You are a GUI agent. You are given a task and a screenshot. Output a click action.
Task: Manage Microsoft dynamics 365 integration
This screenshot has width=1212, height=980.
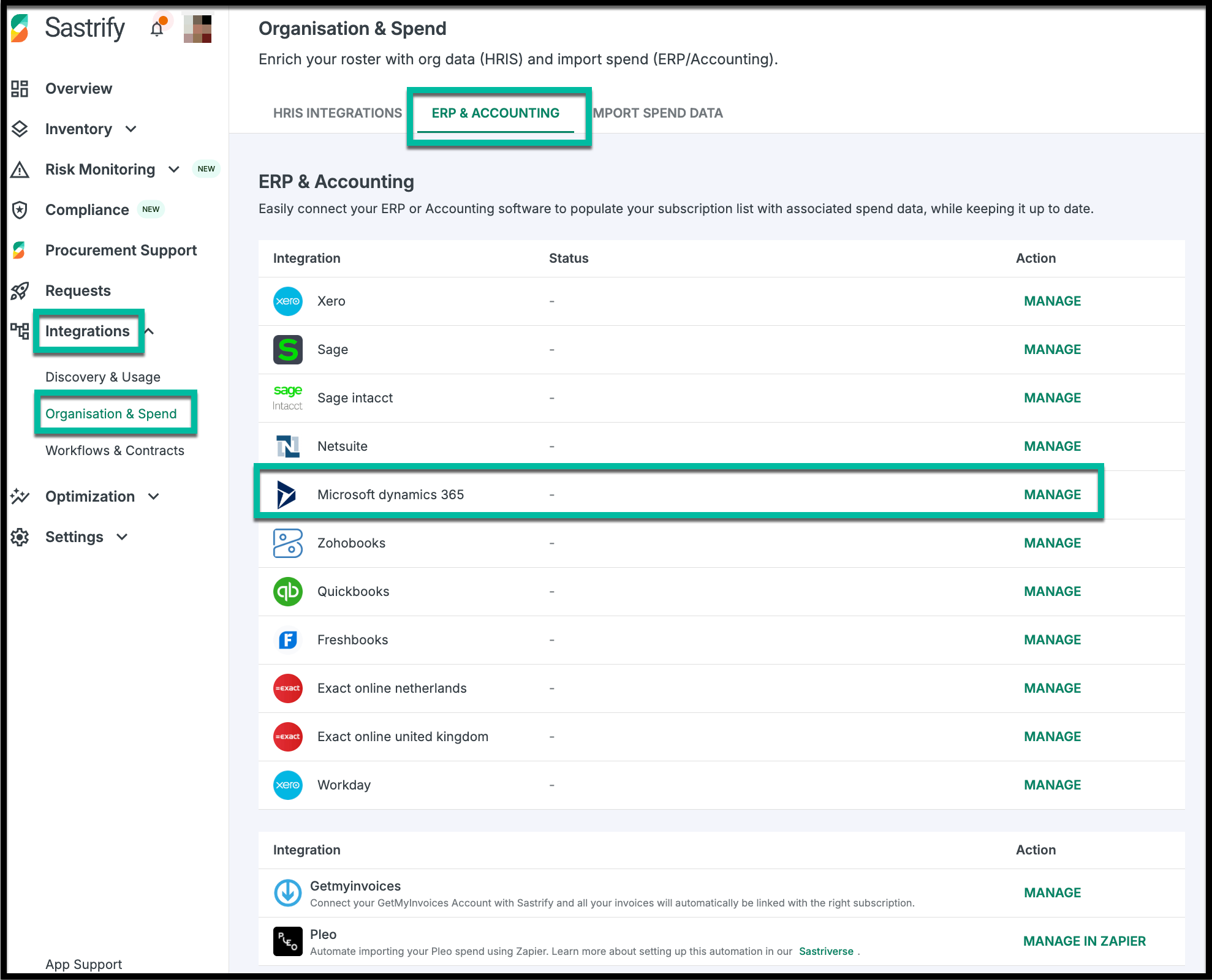tap(1052, 495)
